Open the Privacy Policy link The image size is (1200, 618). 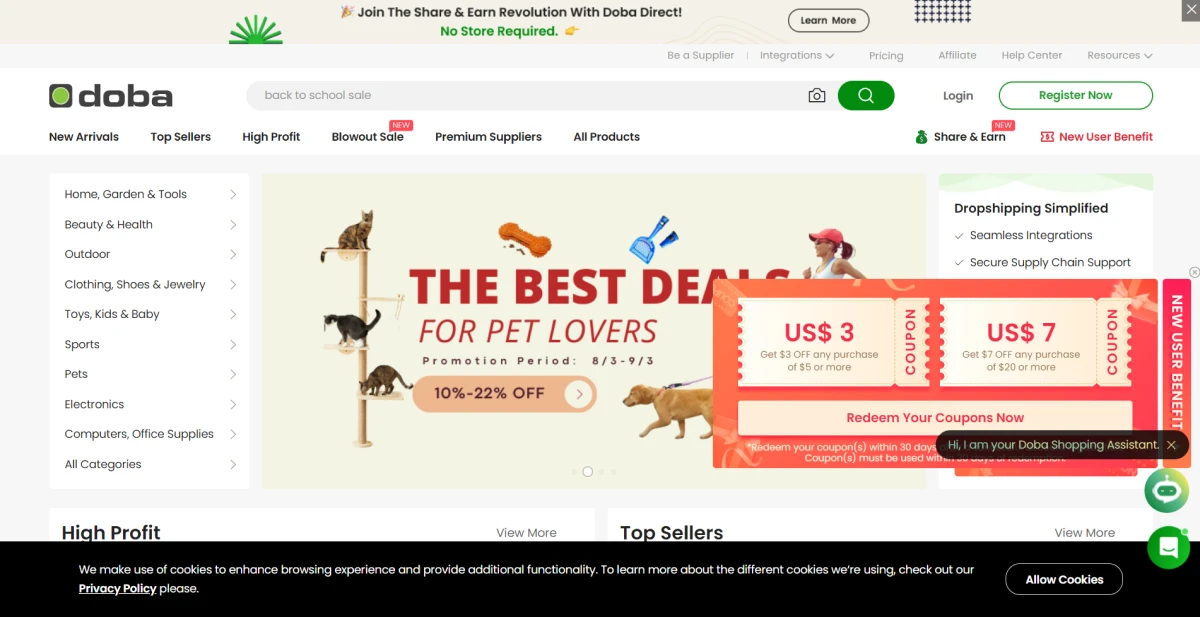118,589
